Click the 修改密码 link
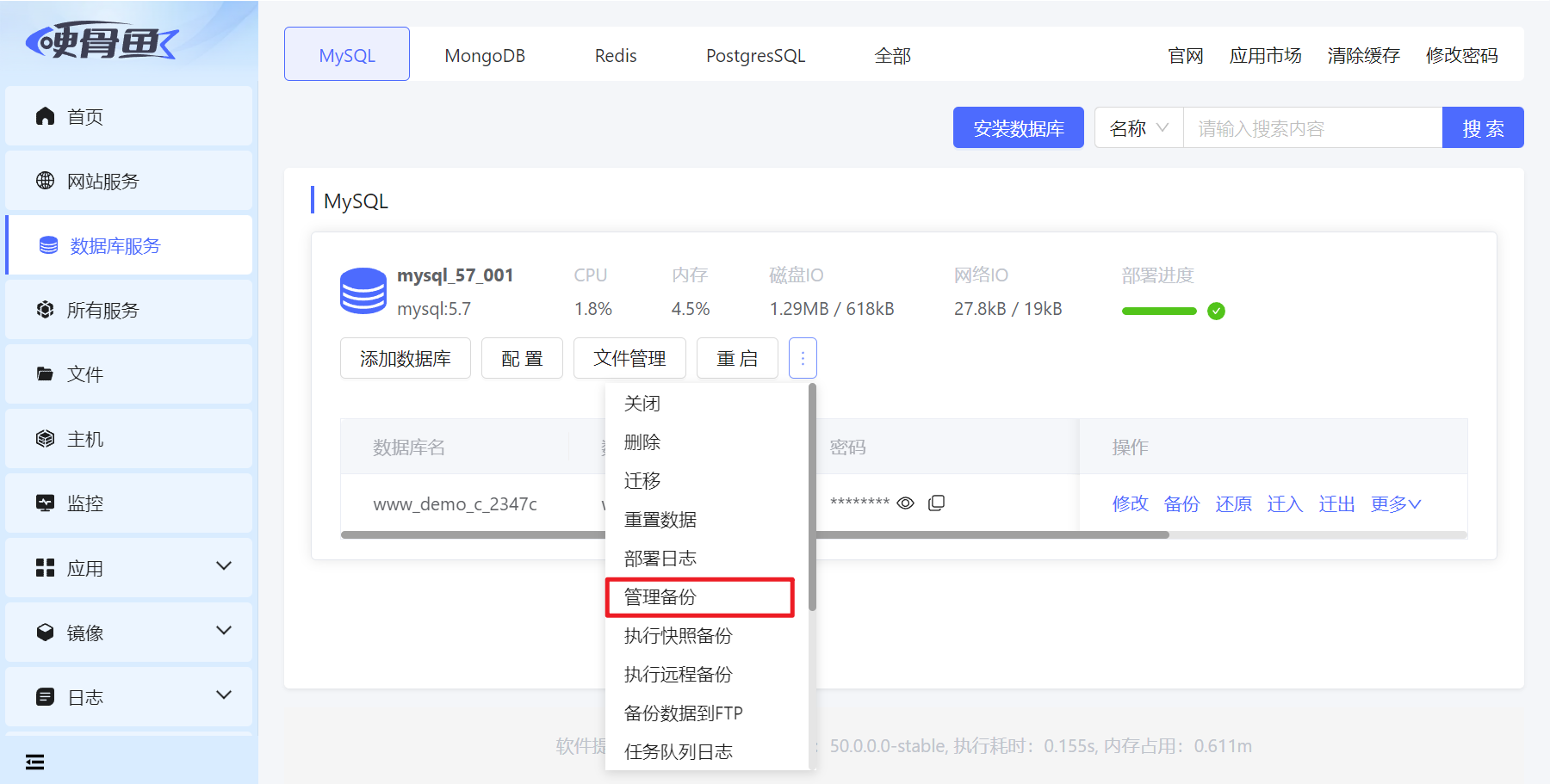The image size is (1550, 784). coord(1461,55)
